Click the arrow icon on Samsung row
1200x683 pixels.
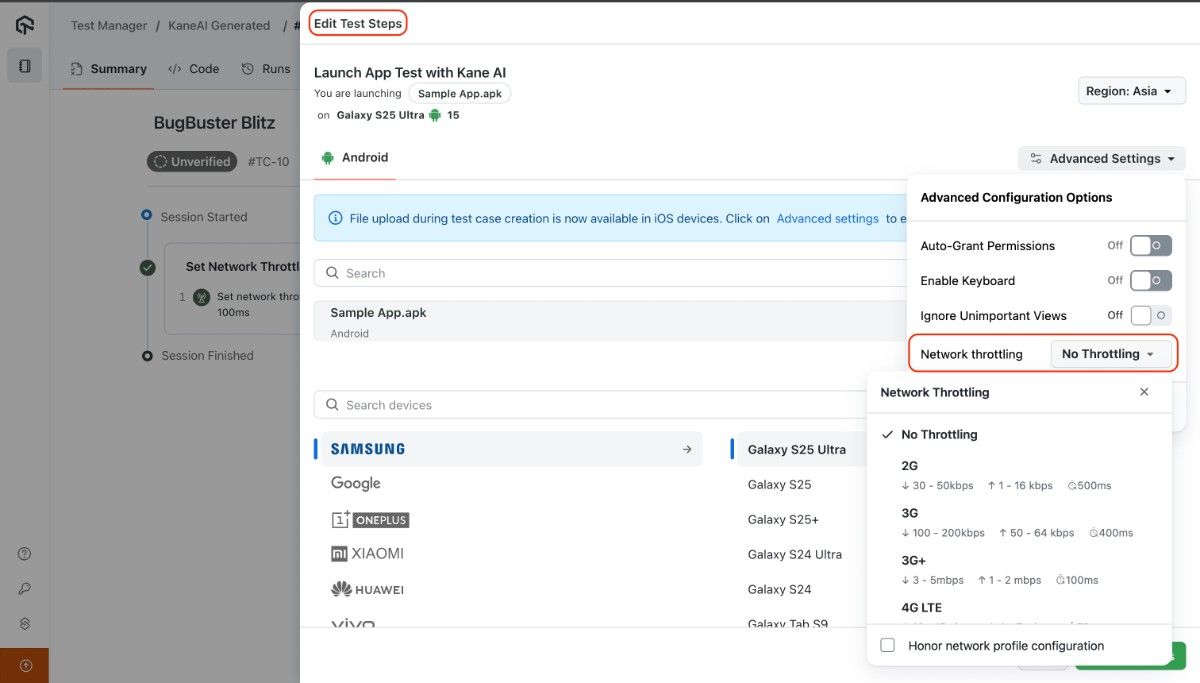pyautogui.click(x=687, y=449)
